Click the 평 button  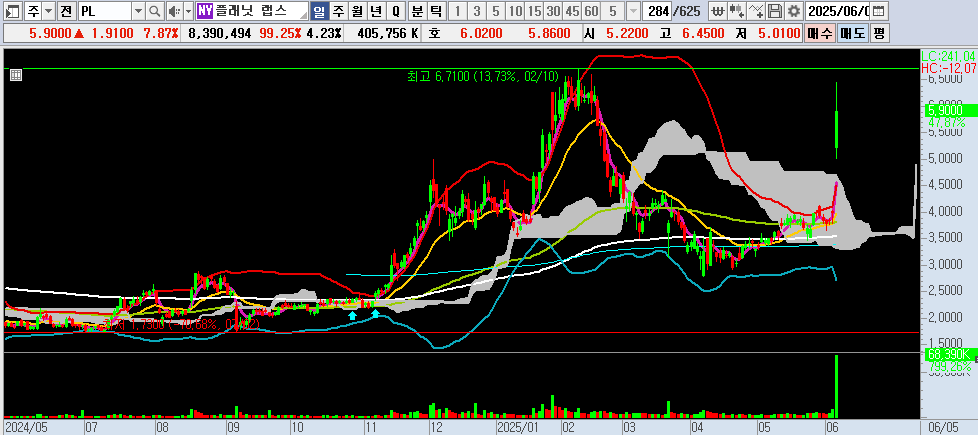coord(878,33)
